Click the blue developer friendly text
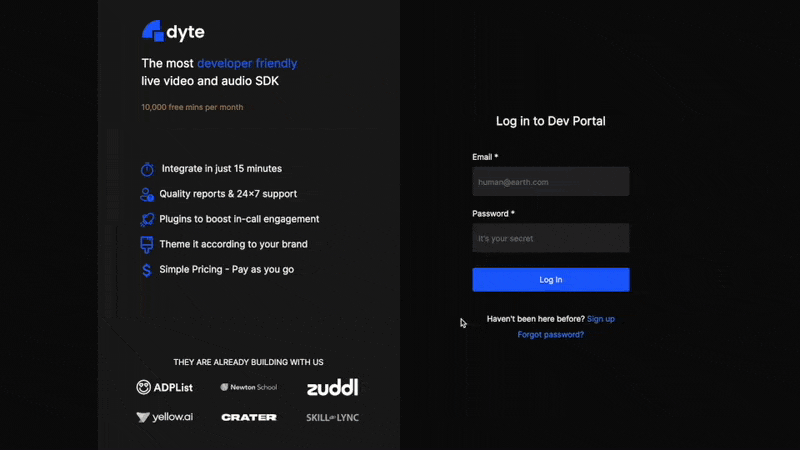The image size is (800, 450). click(247, 63)
